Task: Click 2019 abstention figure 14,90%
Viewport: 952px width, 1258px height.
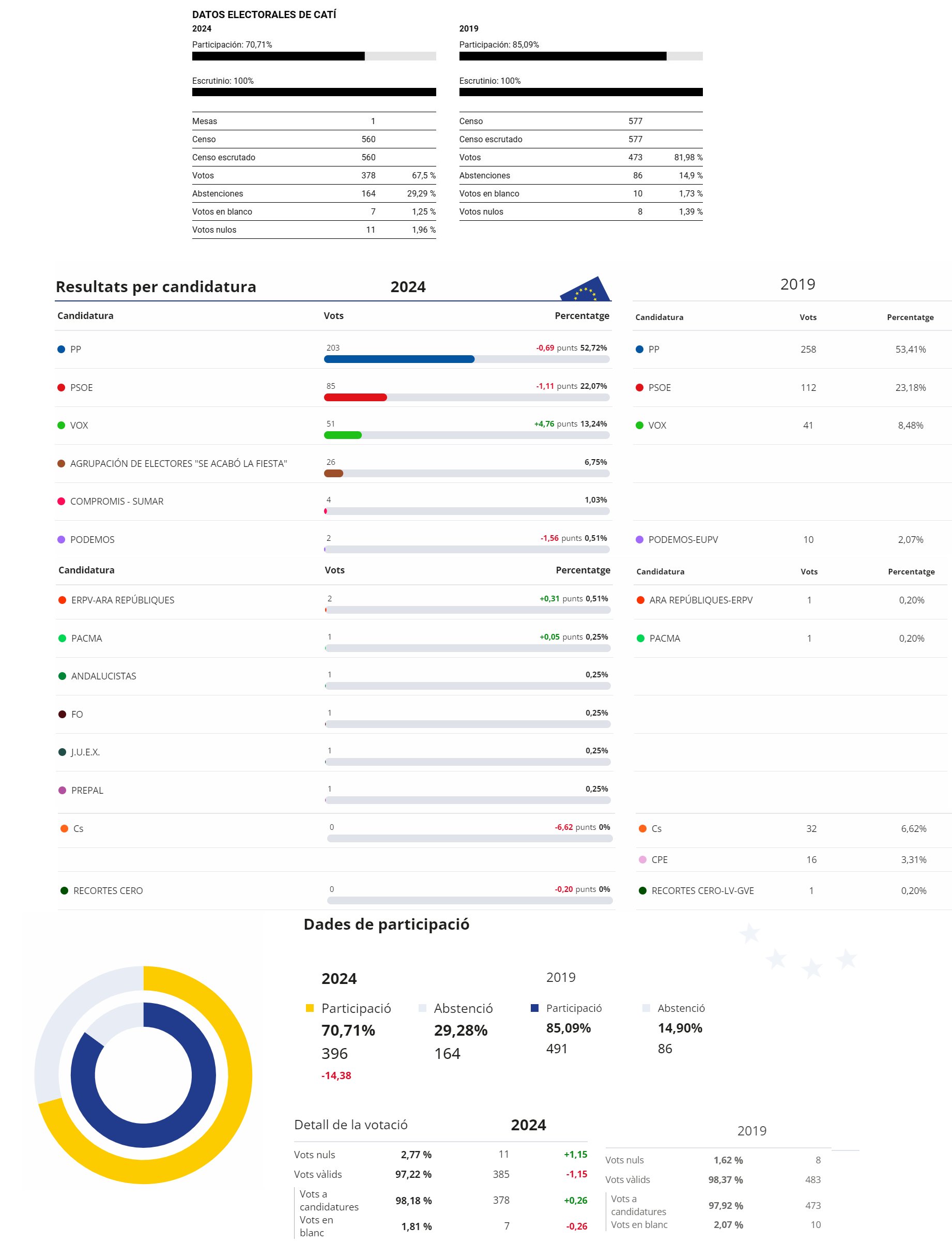Action: coord(680,1028)
